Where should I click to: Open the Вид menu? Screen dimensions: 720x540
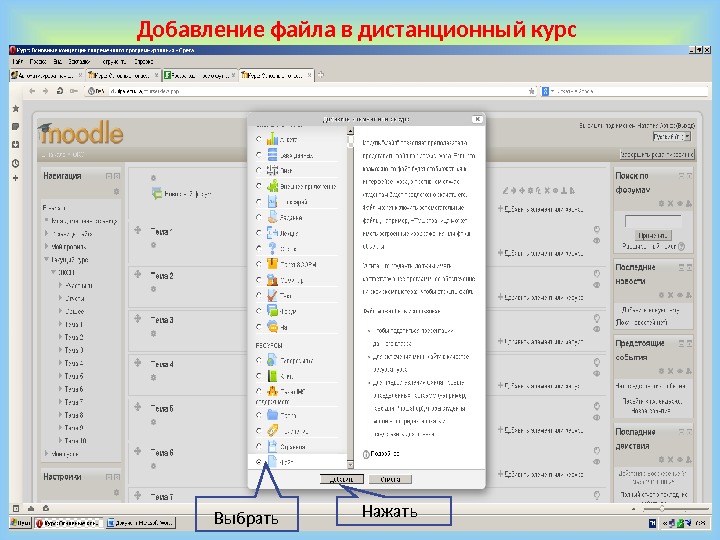[58, 61]
